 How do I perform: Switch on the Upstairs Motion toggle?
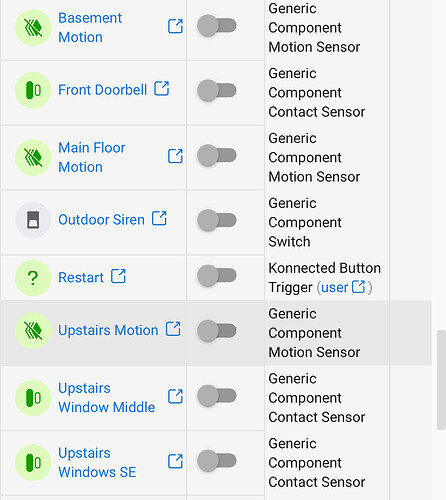pyautogui.click(x=217, y=331)
